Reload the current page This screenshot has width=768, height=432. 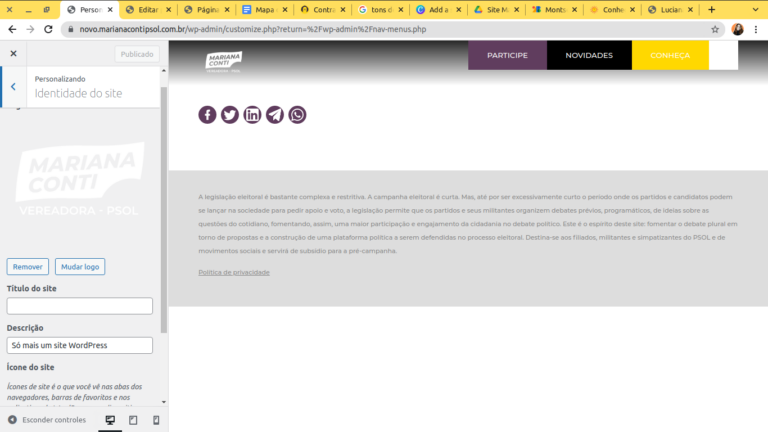pos(48,29)
